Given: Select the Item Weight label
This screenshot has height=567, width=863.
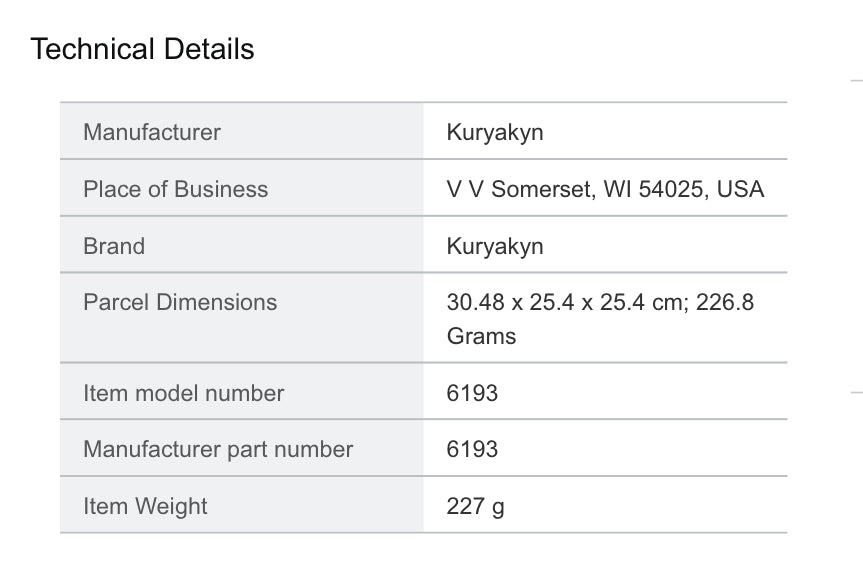Looking at the screenshot, I should click(x=146, y=506).
